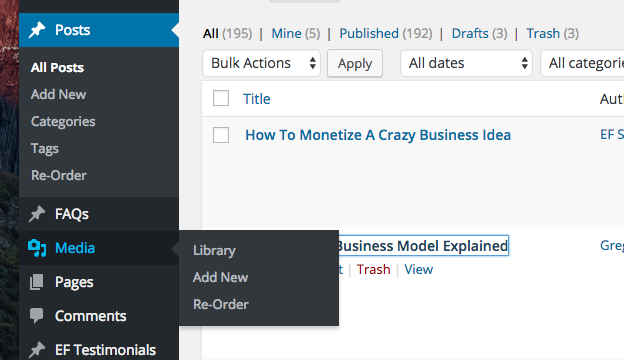Click the EF Testimonials pushpin icon
Screen dimensions: 624x360
[x=37, y=350]
